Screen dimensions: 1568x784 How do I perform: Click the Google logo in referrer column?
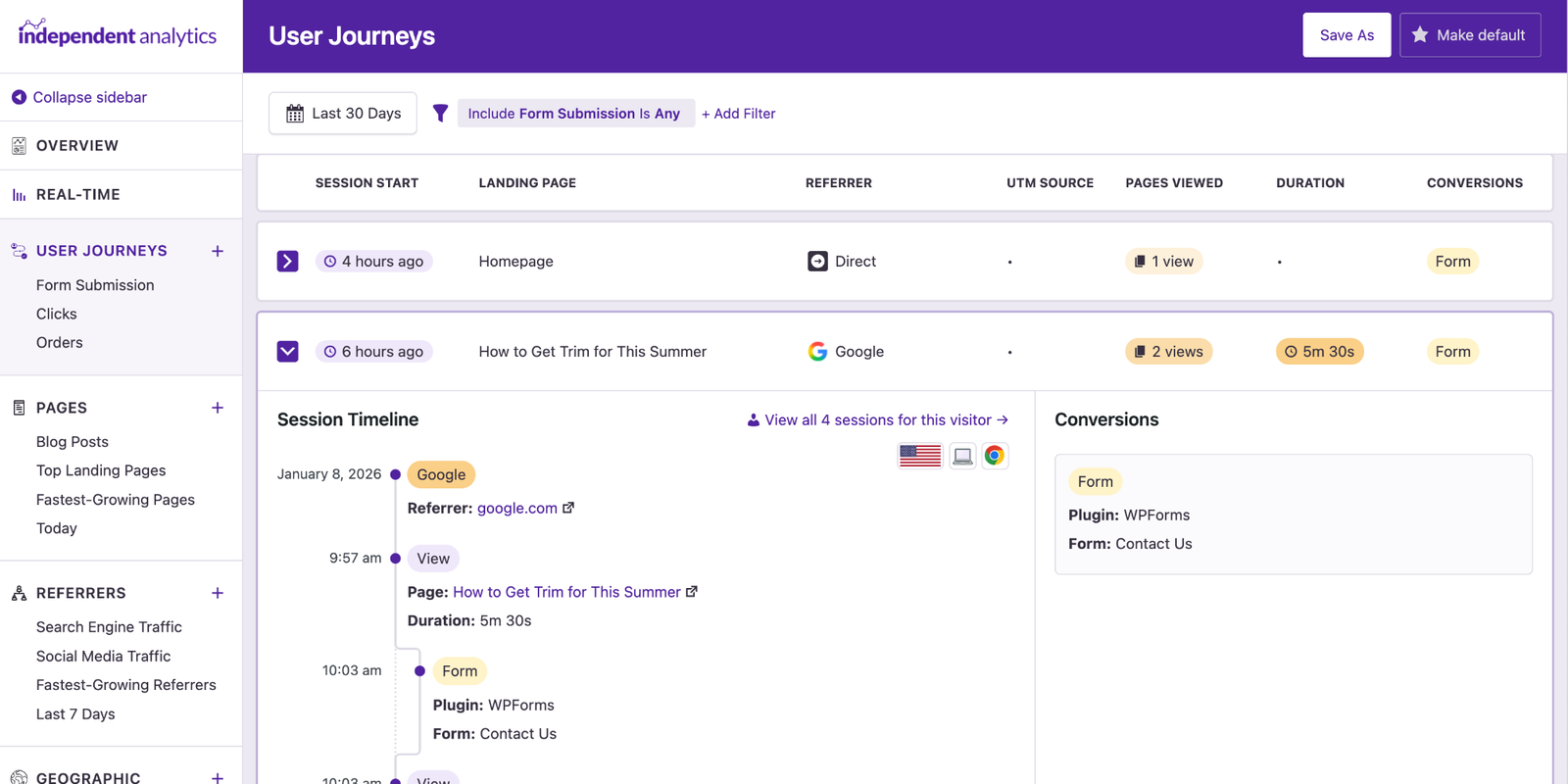[817, 352]
